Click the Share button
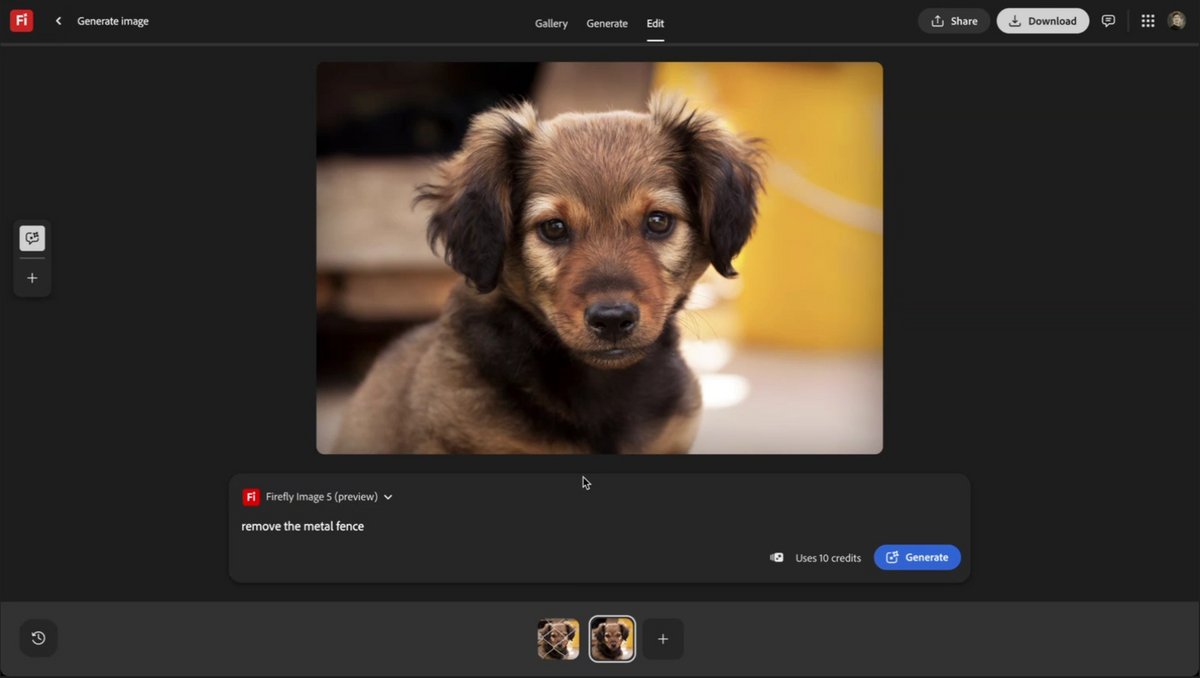Image resolution: width=1200 pixels, height=678 pixels. [x=953, y=20]
